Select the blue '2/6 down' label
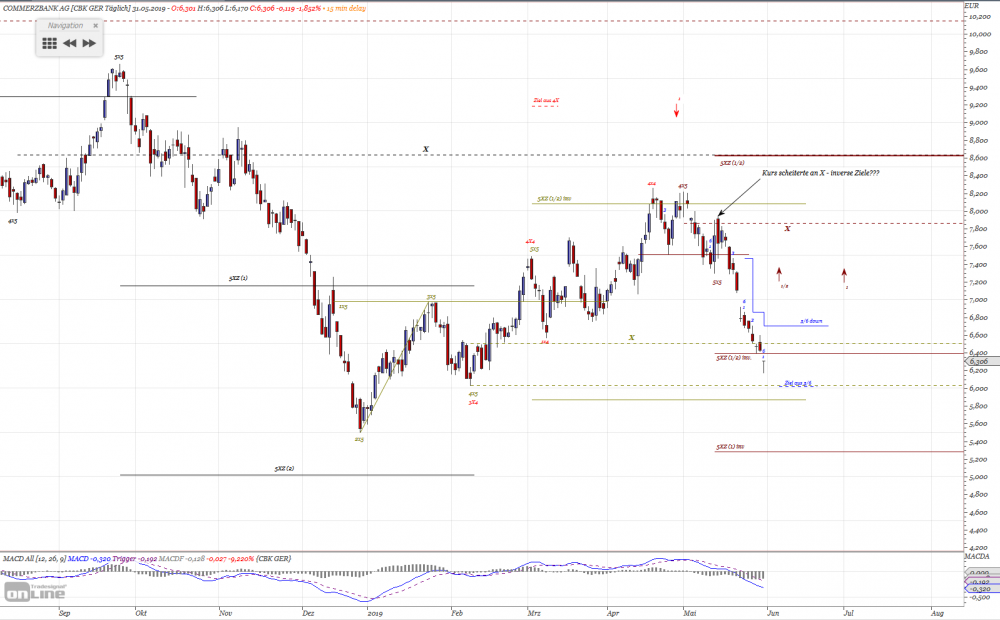Screen dimensions: 1000x620 (x=811, y=321)
